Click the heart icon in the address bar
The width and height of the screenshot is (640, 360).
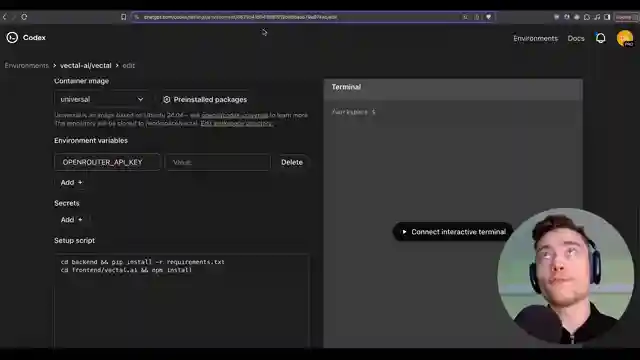488,17
